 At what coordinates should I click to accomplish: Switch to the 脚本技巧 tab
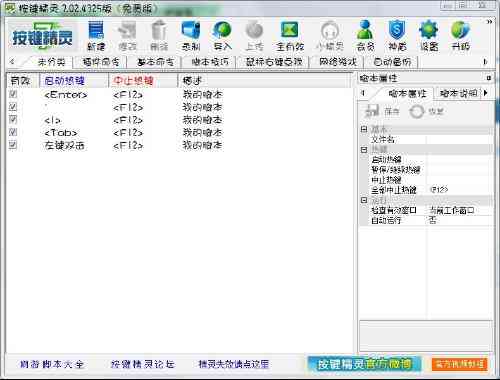[x=210, y=62]
